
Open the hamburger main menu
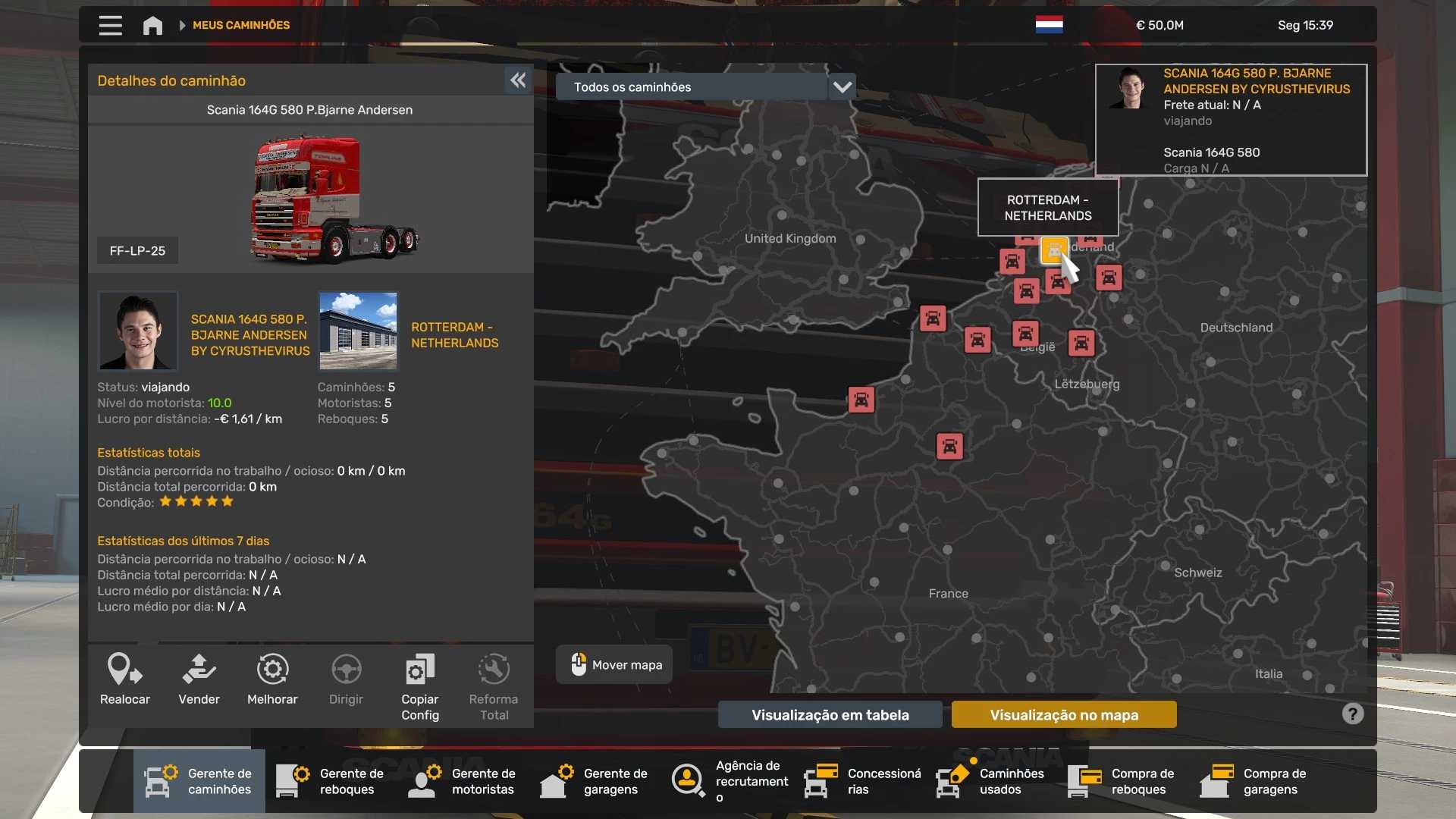click(110, 25)
